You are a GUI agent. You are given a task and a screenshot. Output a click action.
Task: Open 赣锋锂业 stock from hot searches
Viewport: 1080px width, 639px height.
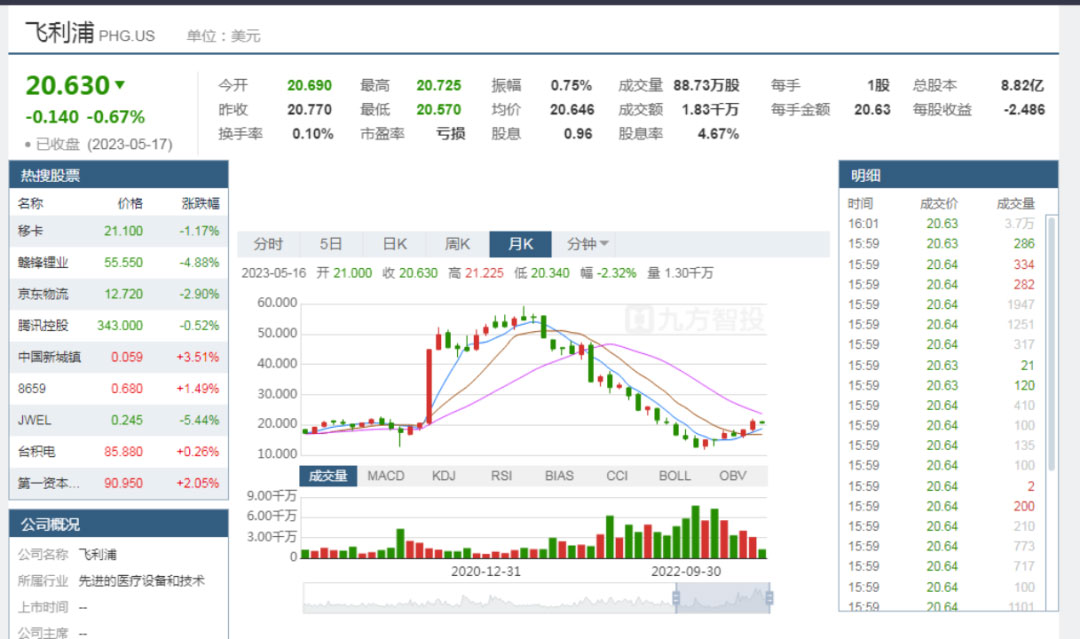43,262
